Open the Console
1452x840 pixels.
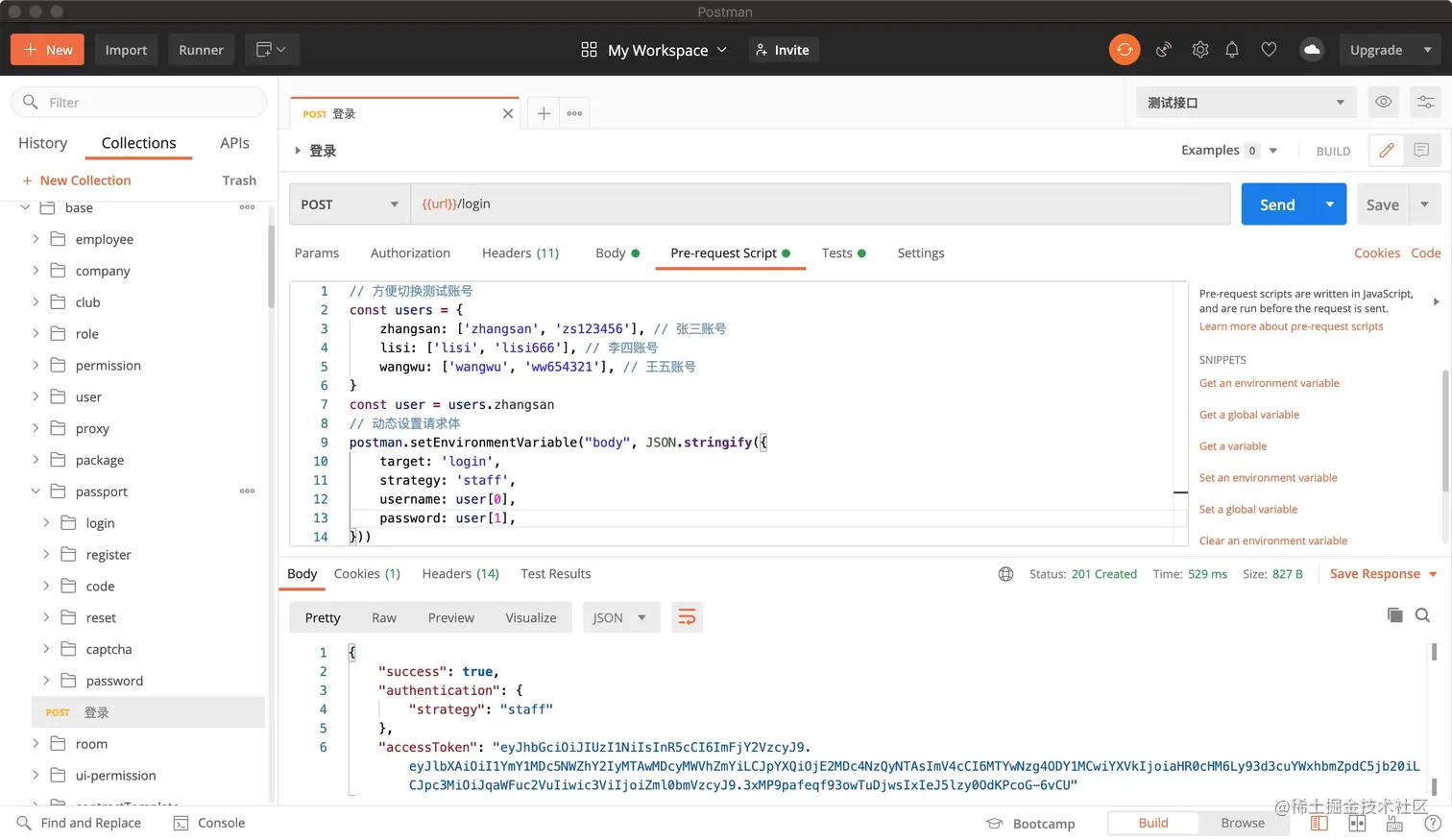point(208,823)
